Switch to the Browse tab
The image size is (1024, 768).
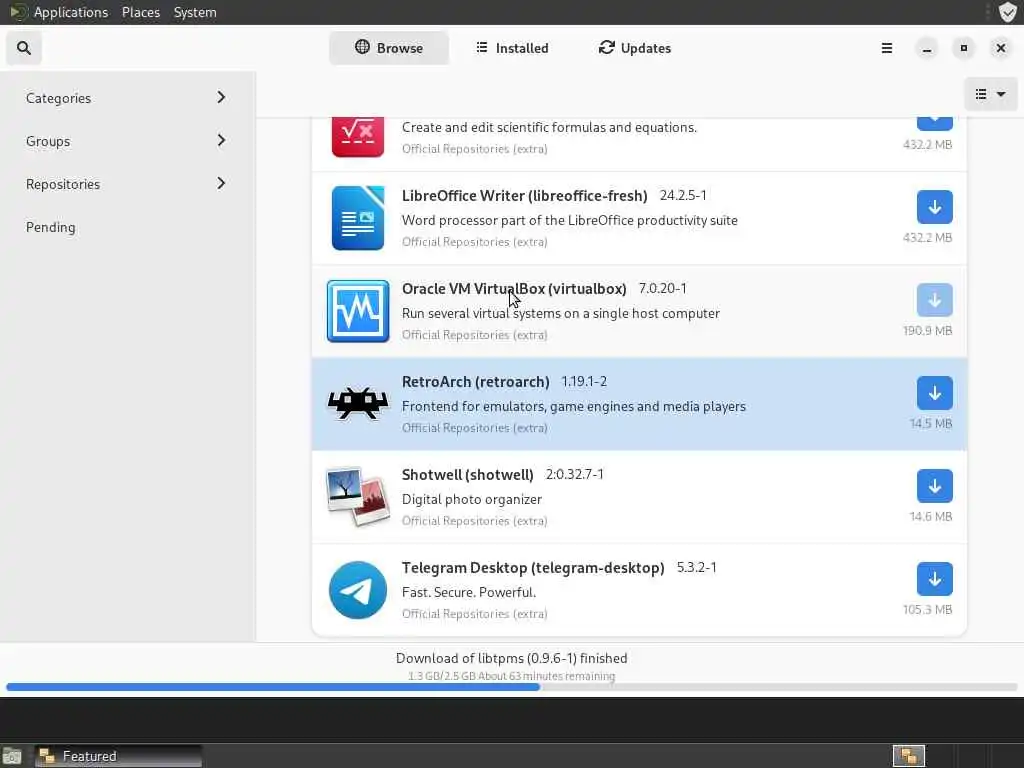pyautogui.click(x=389, y=48)
